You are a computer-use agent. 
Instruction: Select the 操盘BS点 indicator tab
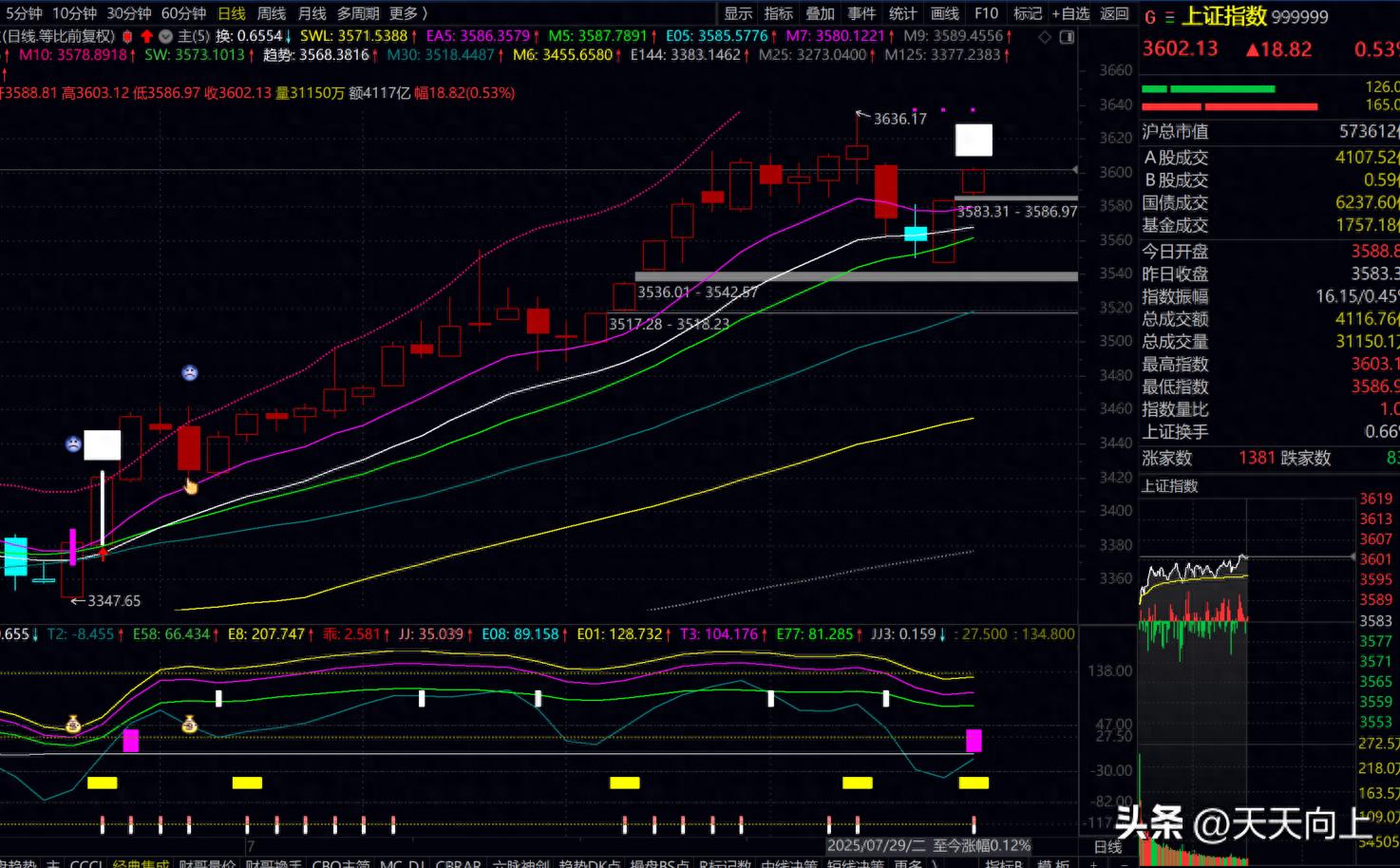point(660,862)
